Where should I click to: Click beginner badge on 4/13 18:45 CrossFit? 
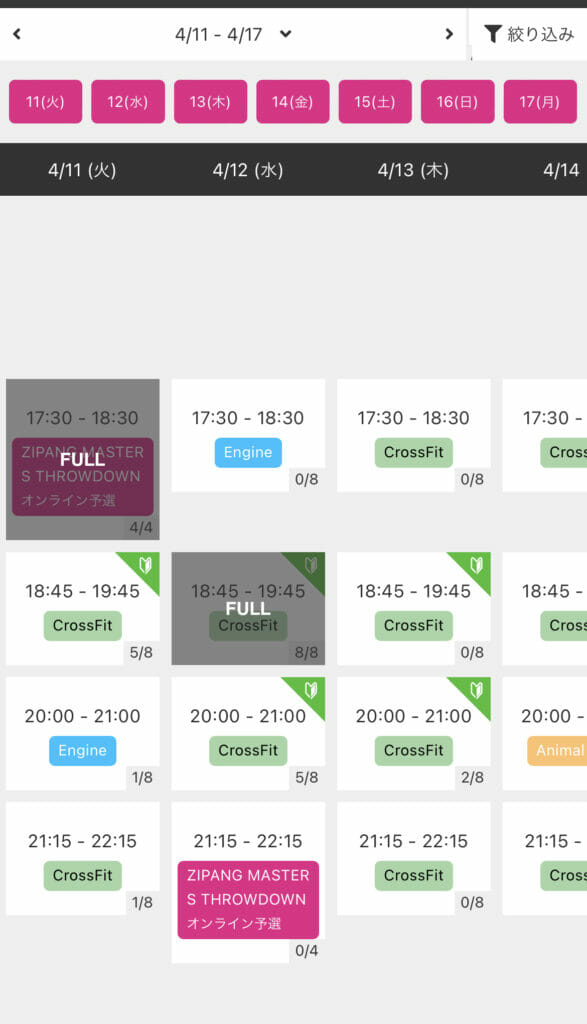tap(476, 565)
